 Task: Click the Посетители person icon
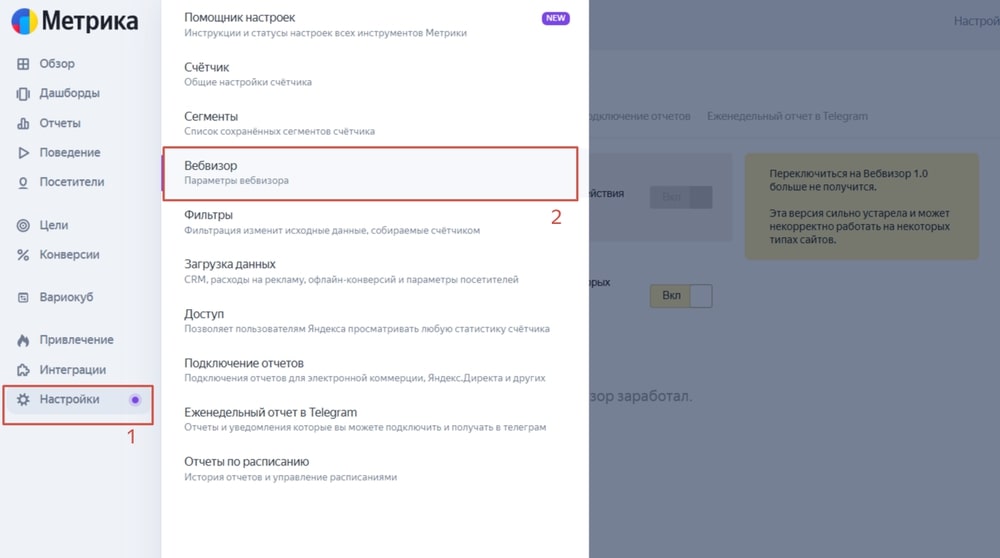tap(23, 182)
